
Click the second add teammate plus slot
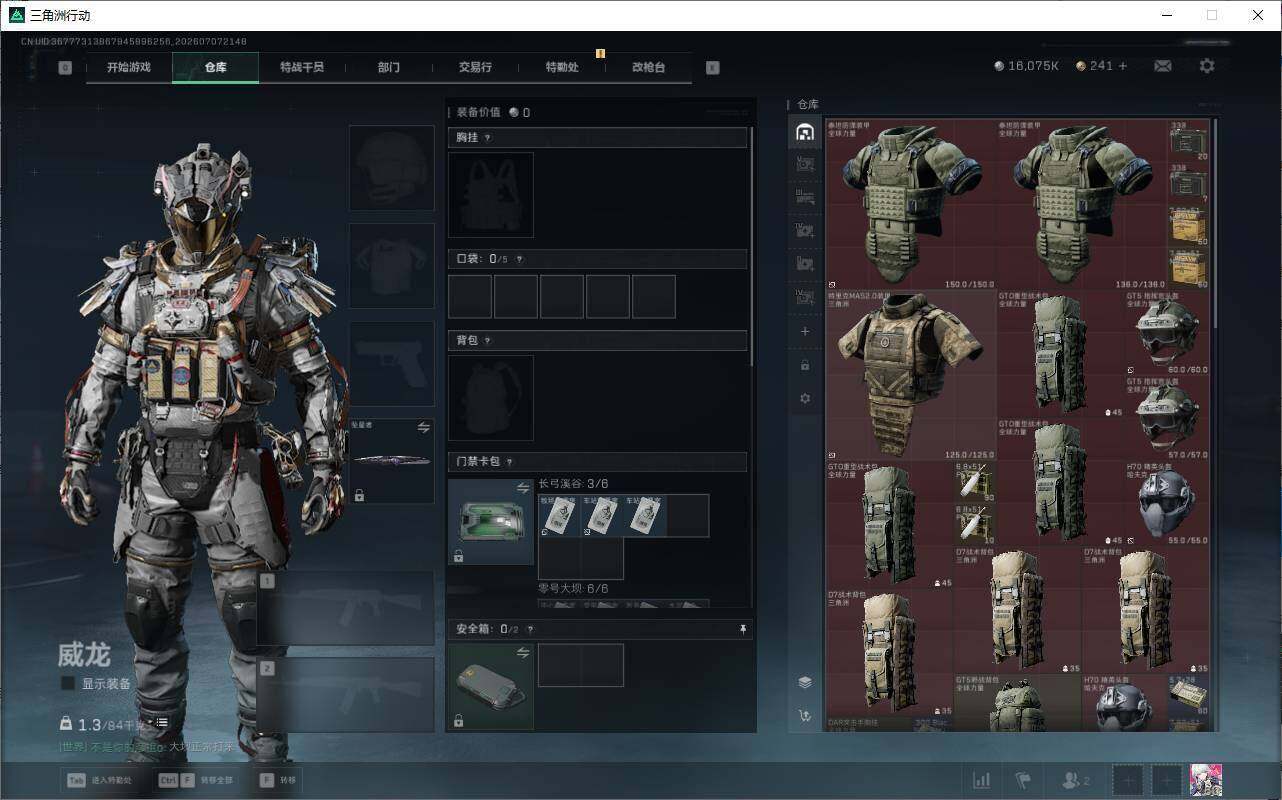(1166, 780)
